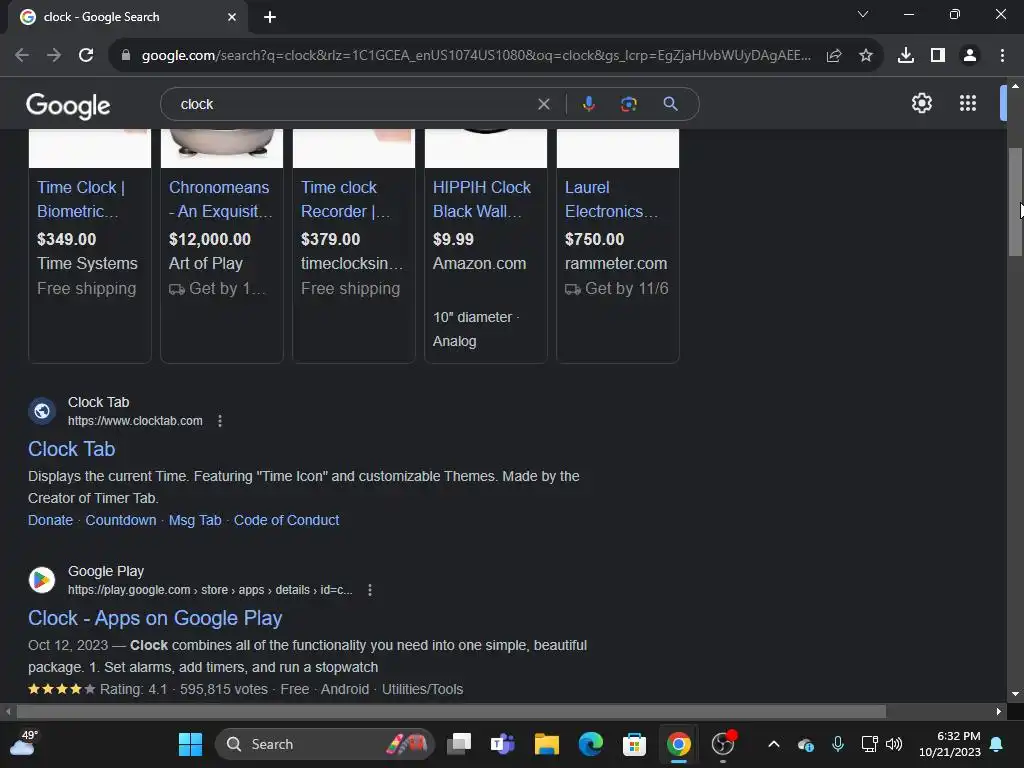Open Time clock Recorder product listing

(345, 199)
